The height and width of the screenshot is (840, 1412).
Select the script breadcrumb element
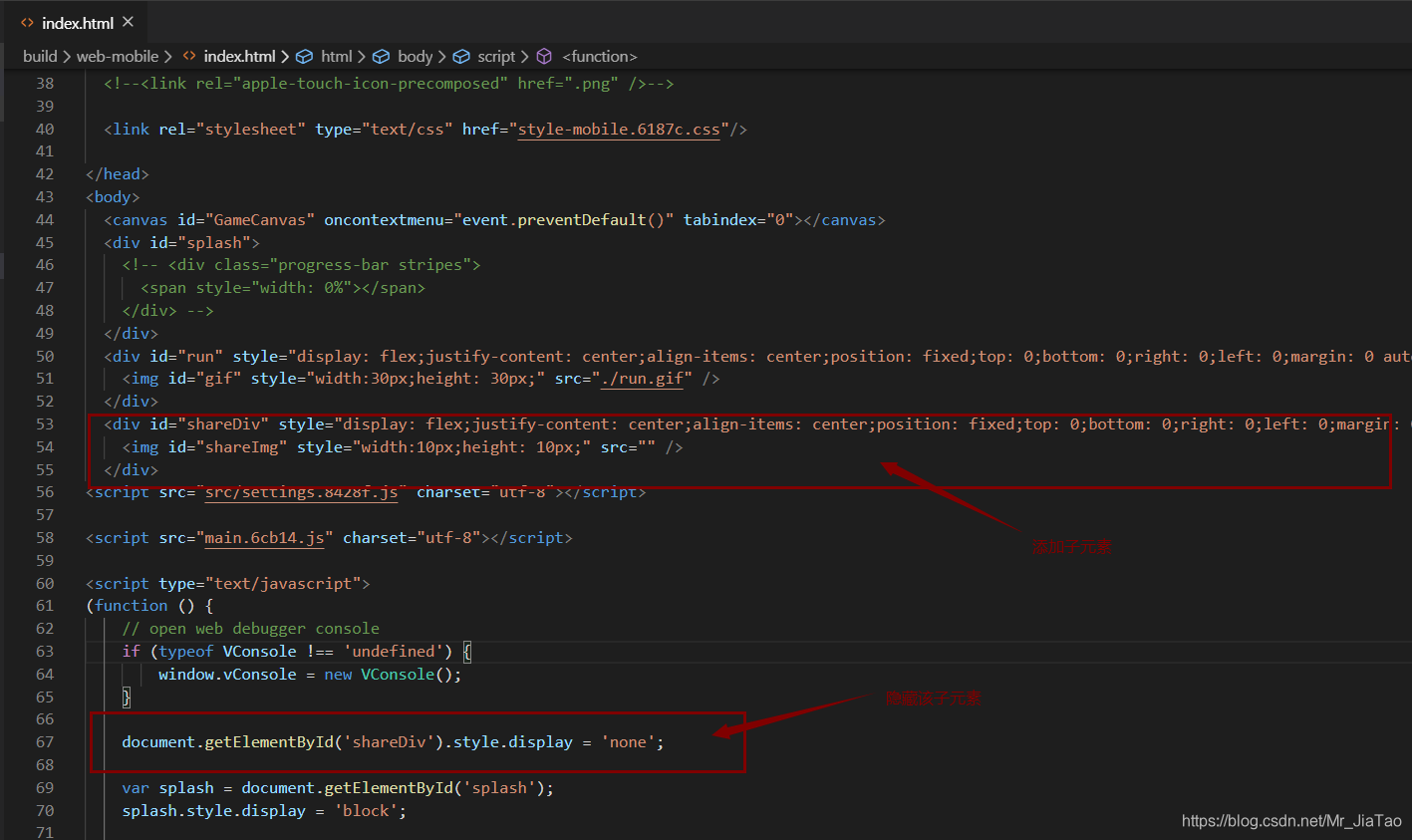pyautogui.click(x=496, y=57)
